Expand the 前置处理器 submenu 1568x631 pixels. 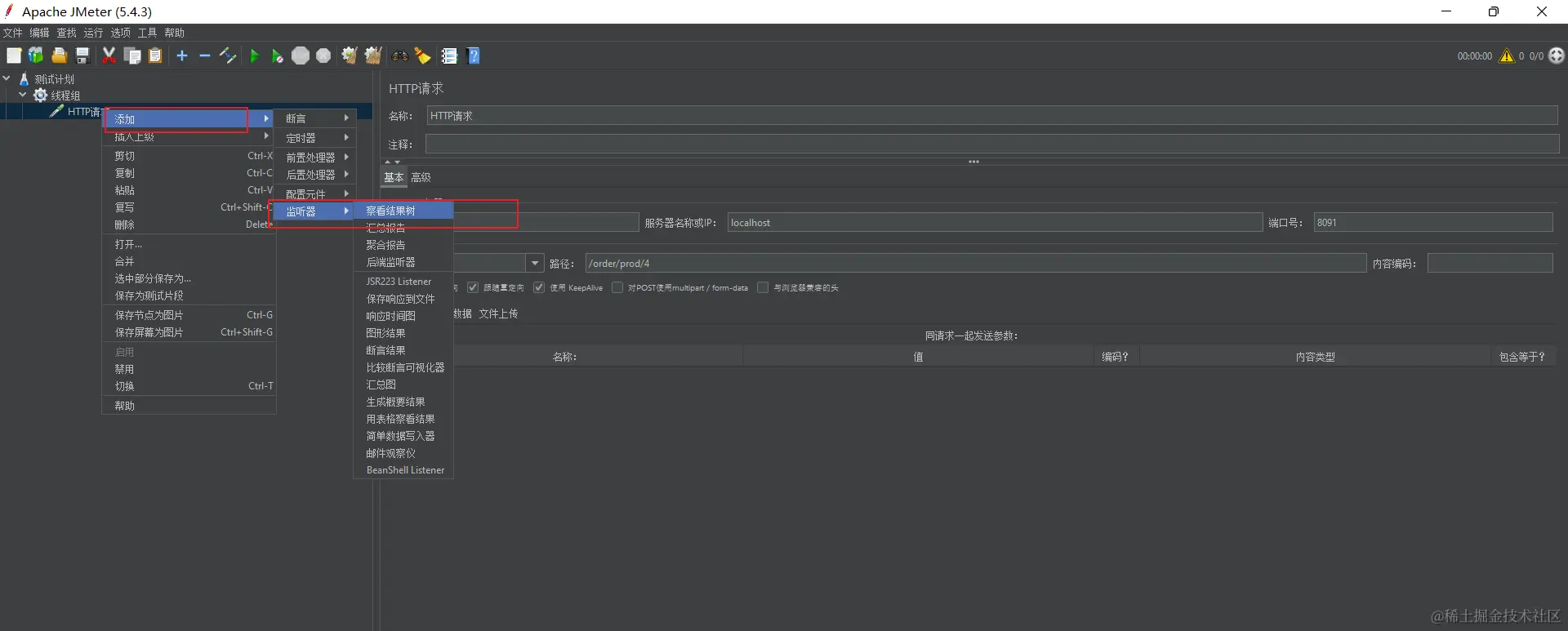pyautogui.click(x=315, y=157)
